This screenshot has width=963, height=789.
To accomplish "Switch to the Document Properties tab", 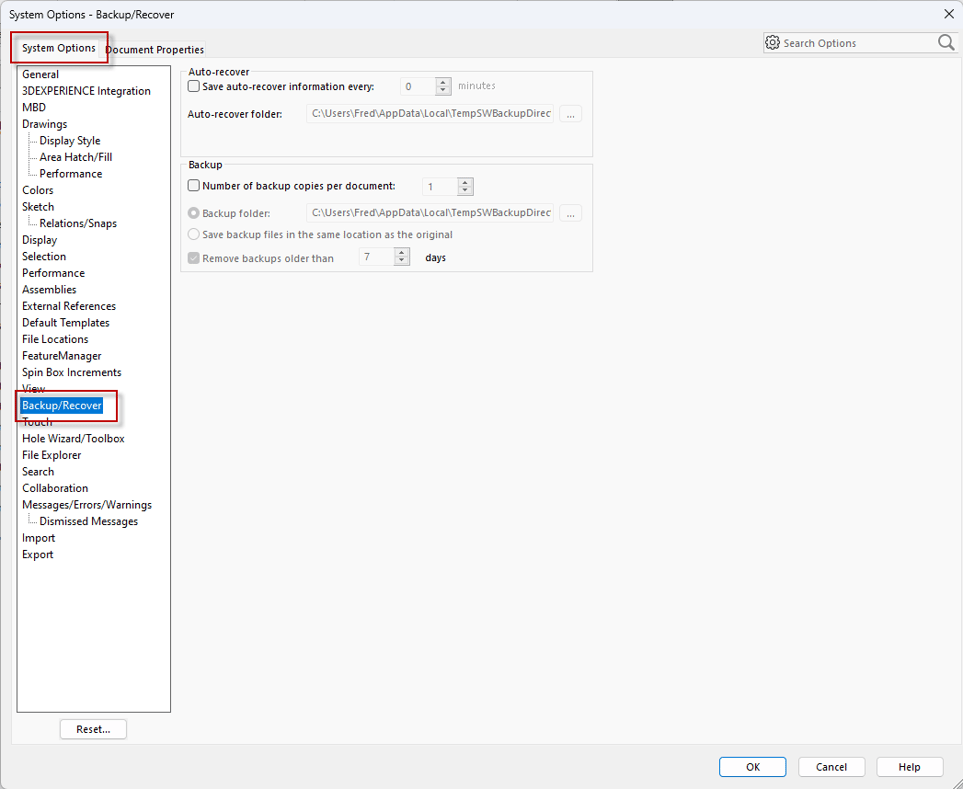I will 154,49.
